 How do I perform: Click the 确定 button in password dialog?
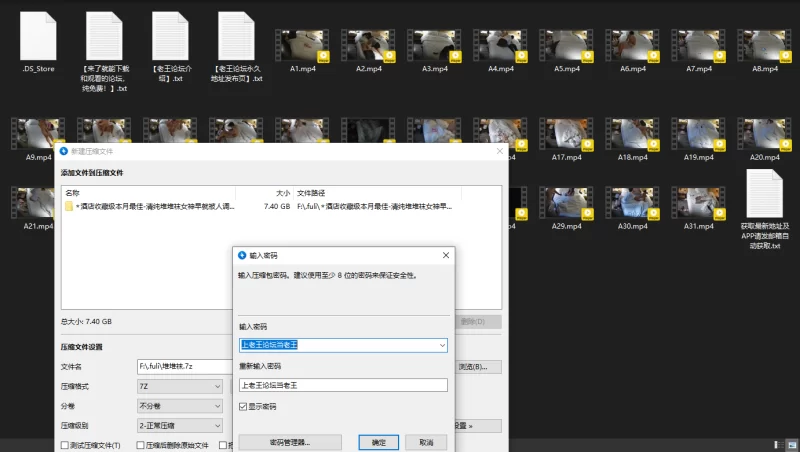379,442
